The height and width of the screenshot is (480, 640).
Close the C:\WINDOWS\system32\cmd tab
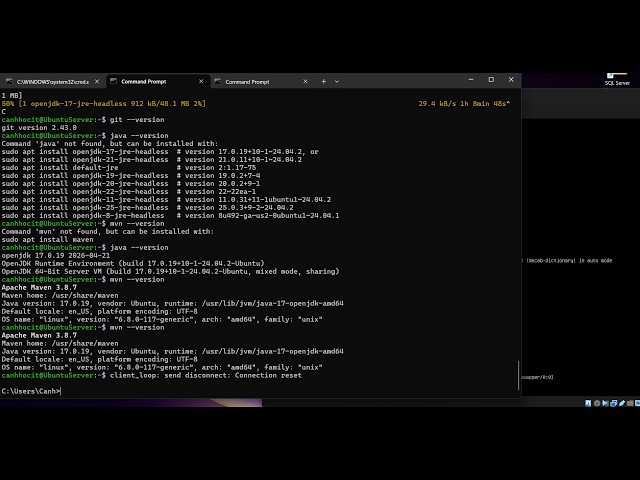tap(97, 82)
